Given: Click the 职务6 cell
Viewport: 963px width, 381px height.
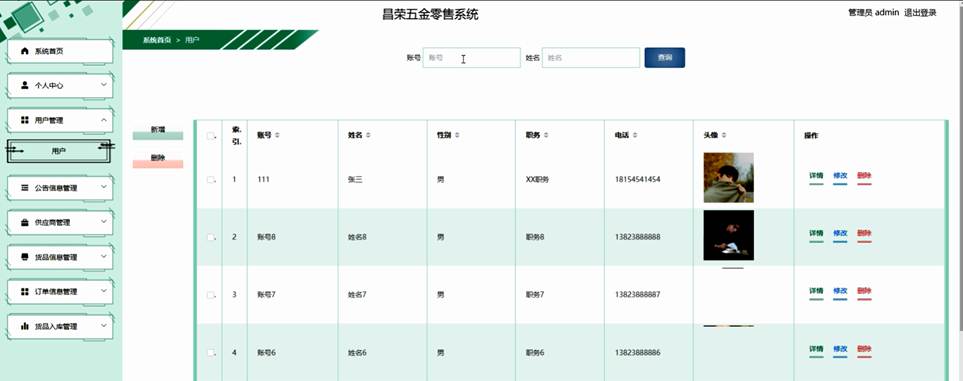Looking at the screenshot, I should point(535,353).
